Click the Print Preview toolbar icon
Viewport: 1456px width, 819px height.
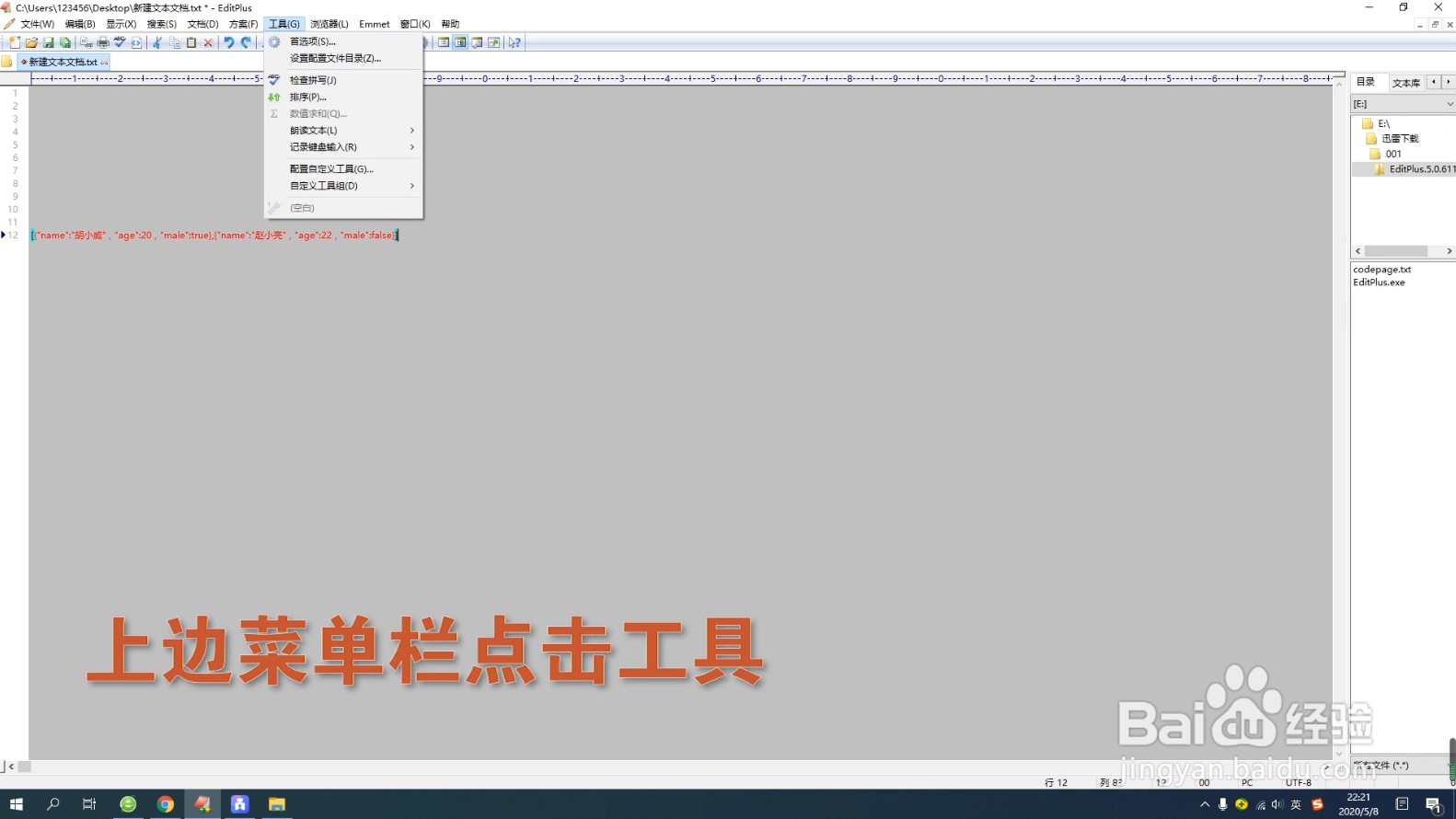pos(86,42)
